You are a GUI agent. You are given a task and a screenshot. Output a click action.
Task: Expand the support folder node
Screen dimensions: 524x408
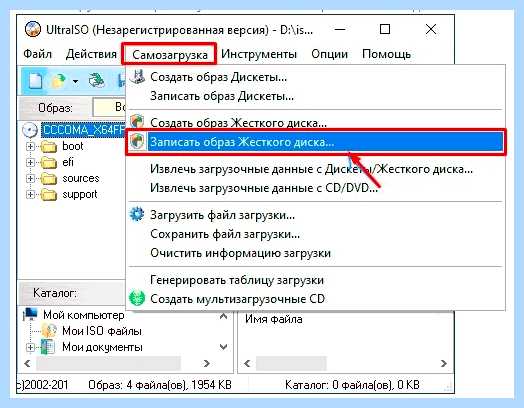(30, 194)
